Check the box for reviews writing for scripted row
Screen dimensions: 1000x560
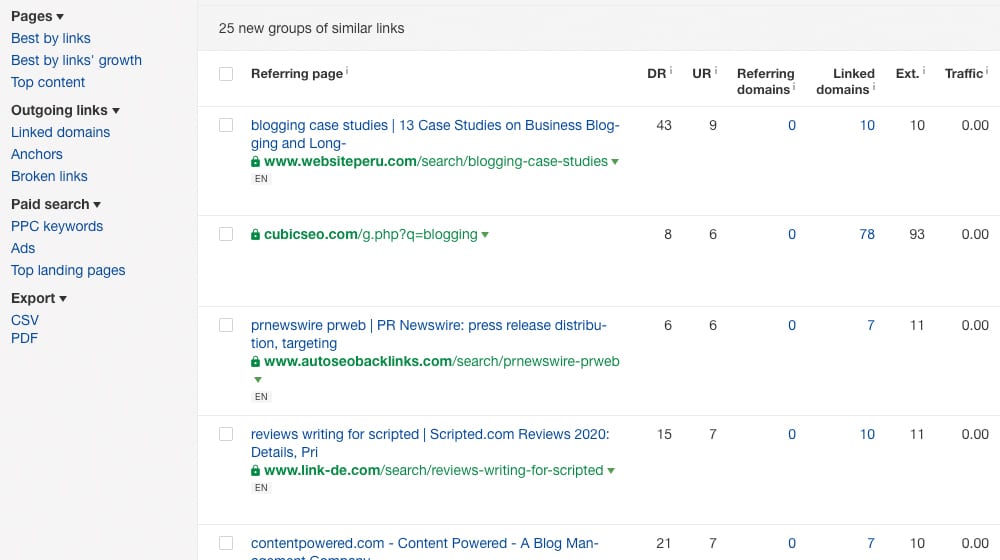(x=226, y=434)
